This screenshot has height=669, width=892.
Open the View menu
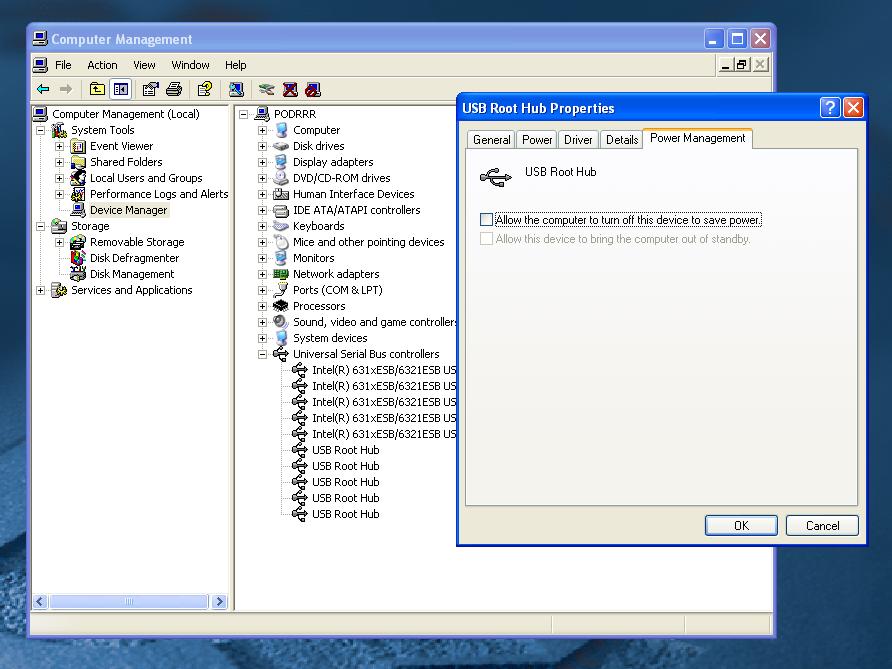click(144, 65)
